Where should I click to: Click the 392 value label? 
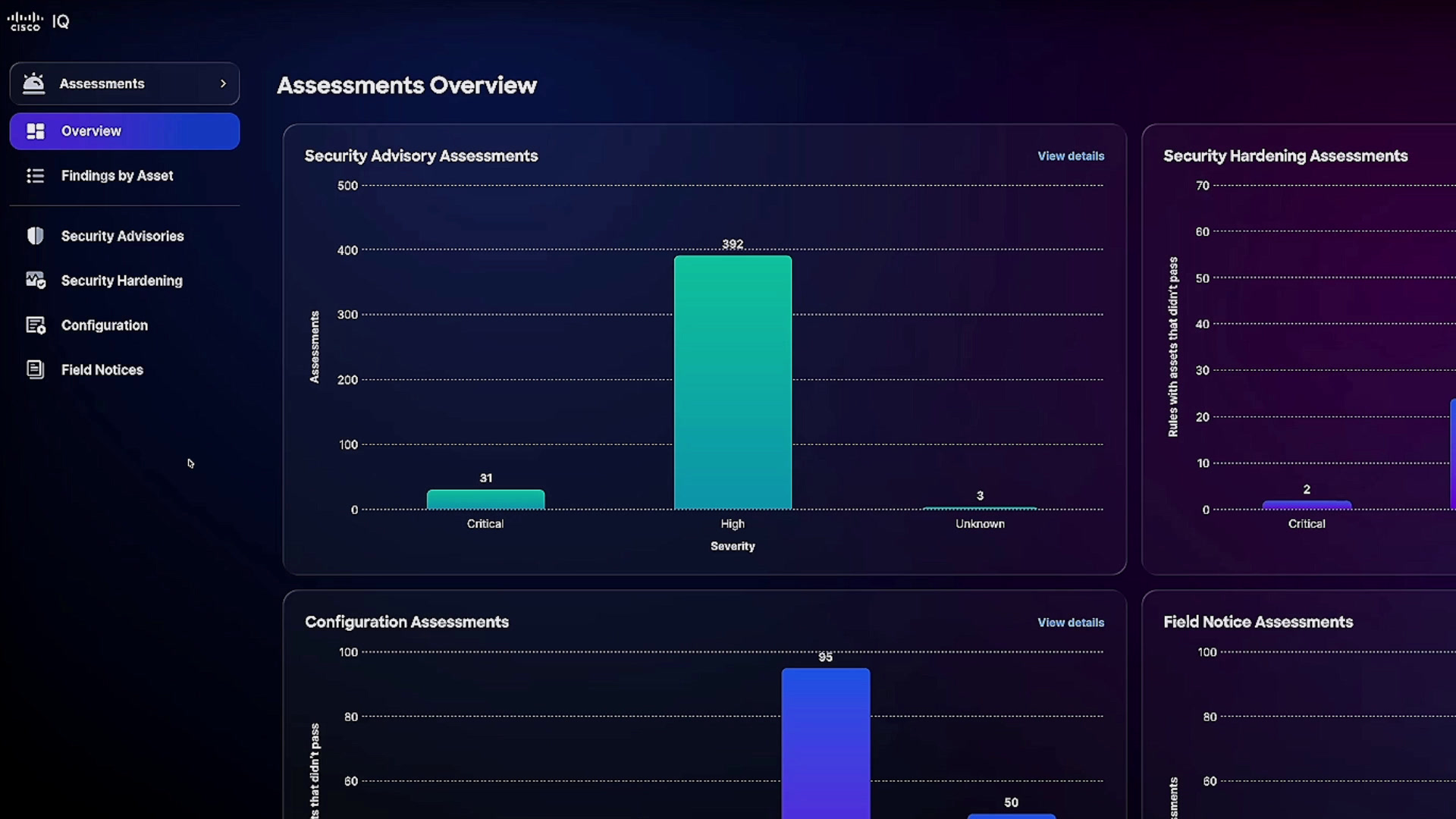[x=733, y=244]
